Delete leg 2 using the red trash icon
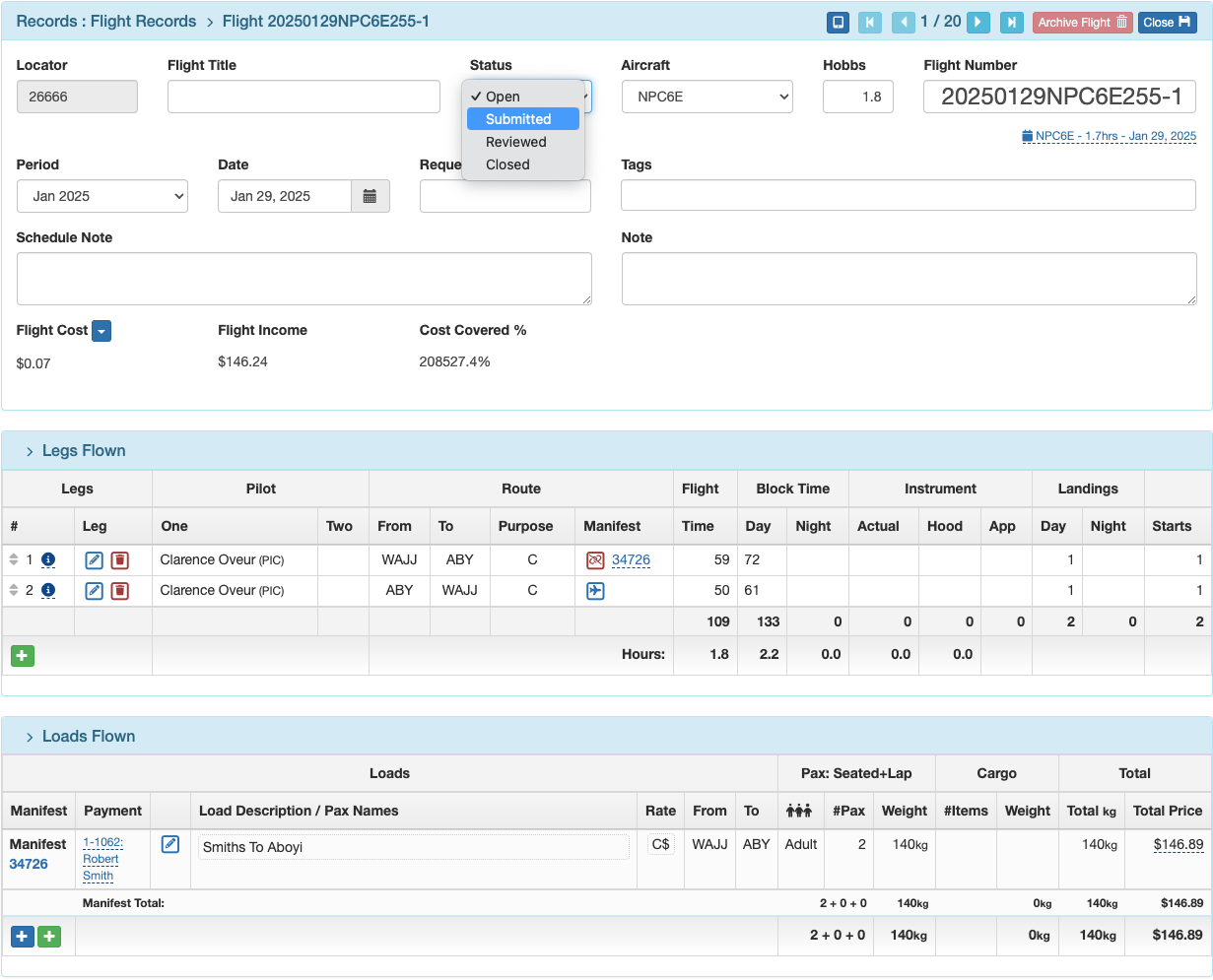 120,591
